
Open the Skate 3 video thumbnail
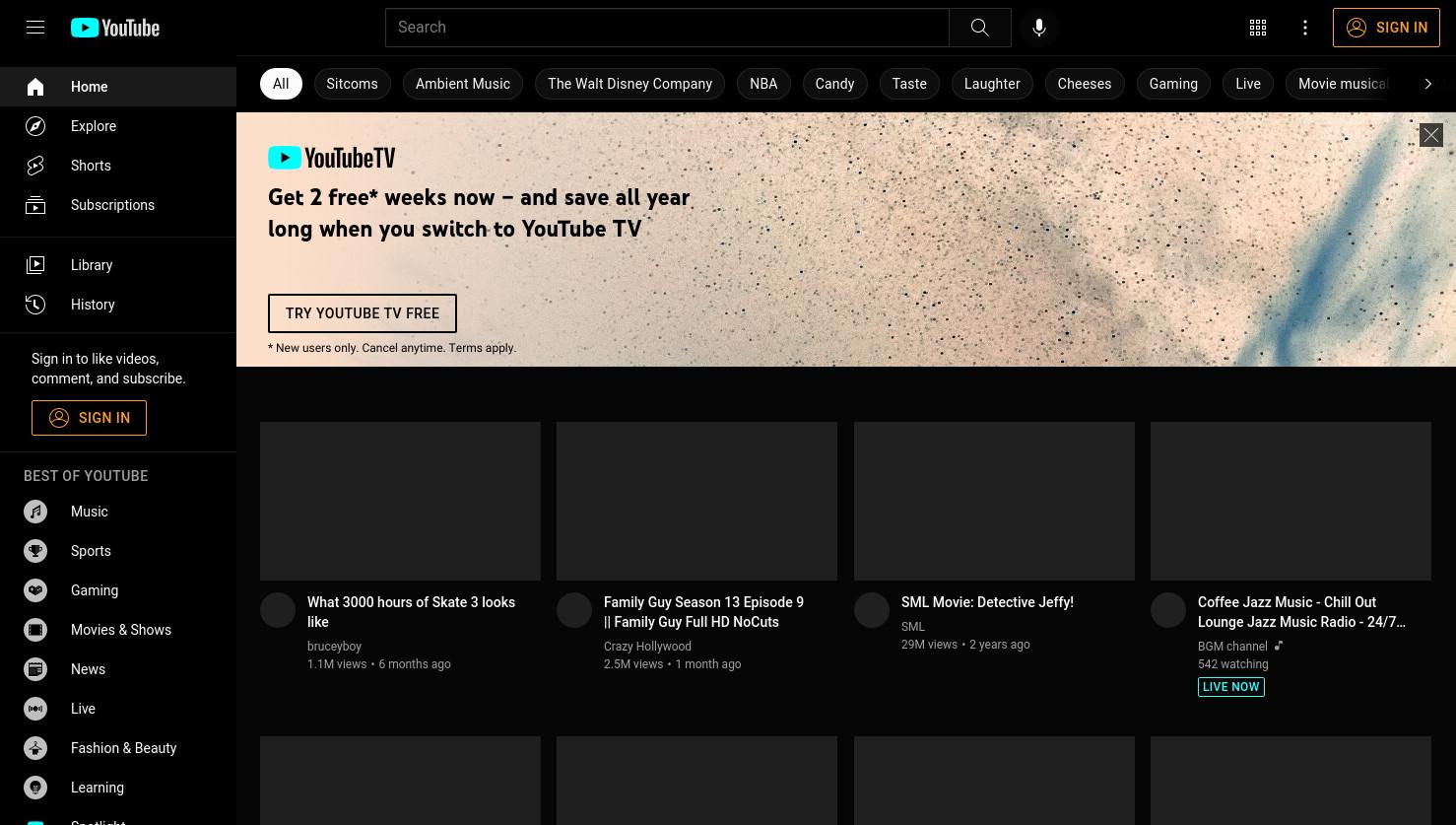[400, 501]
